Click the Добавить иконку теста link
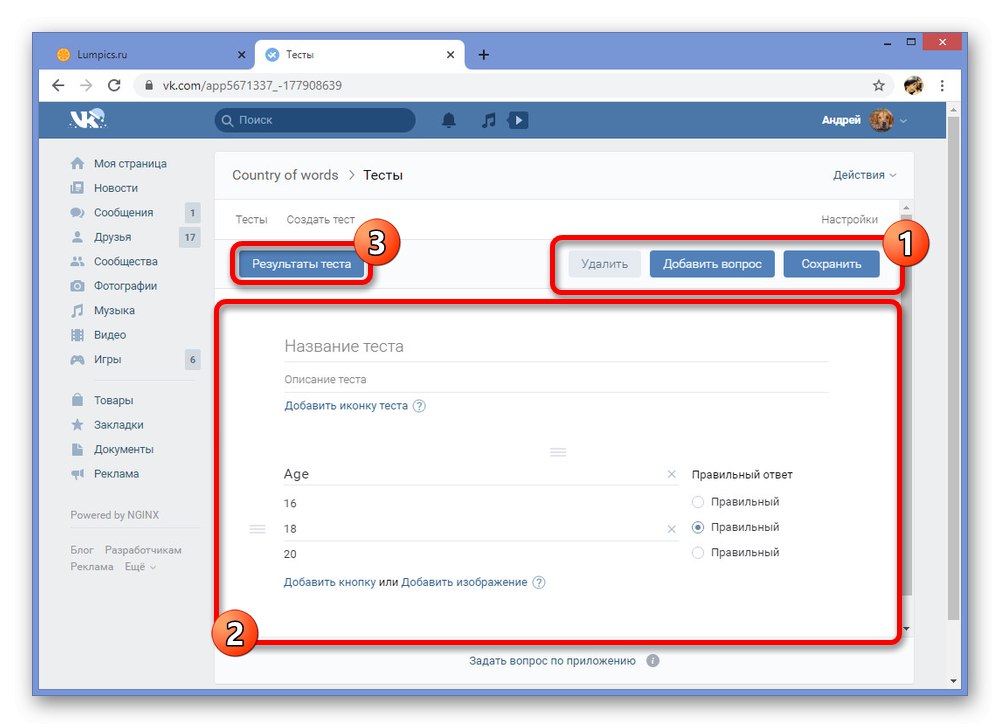 (x=346, y=406)
